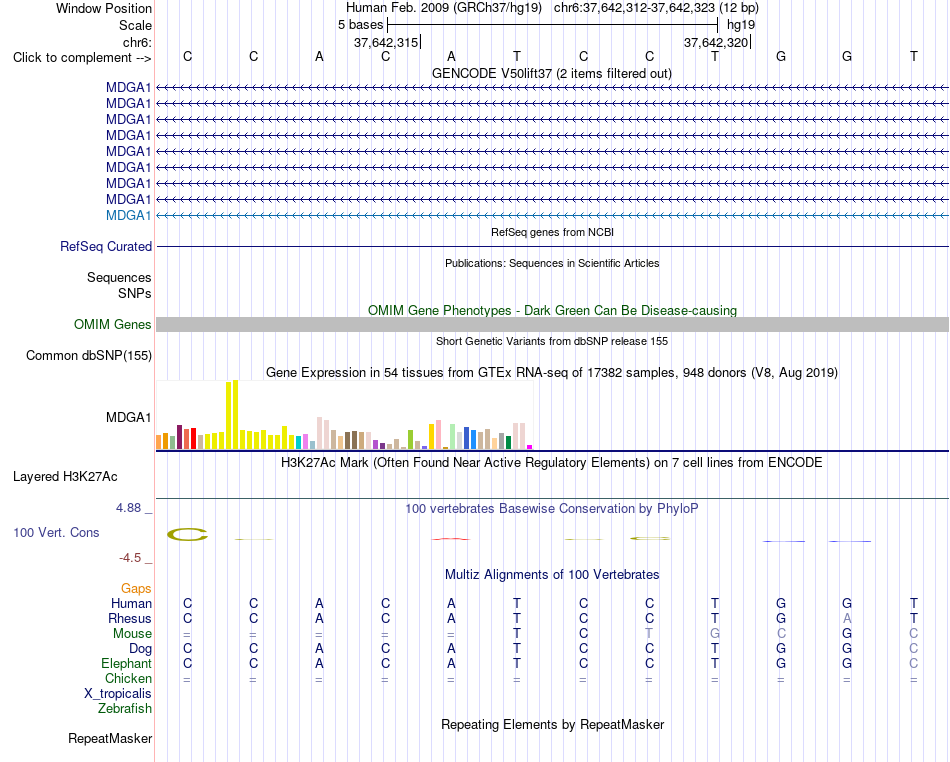Click the bright green bar in GTEx chart
Viewport: 950px width, 762px height.
coord(410,440)
